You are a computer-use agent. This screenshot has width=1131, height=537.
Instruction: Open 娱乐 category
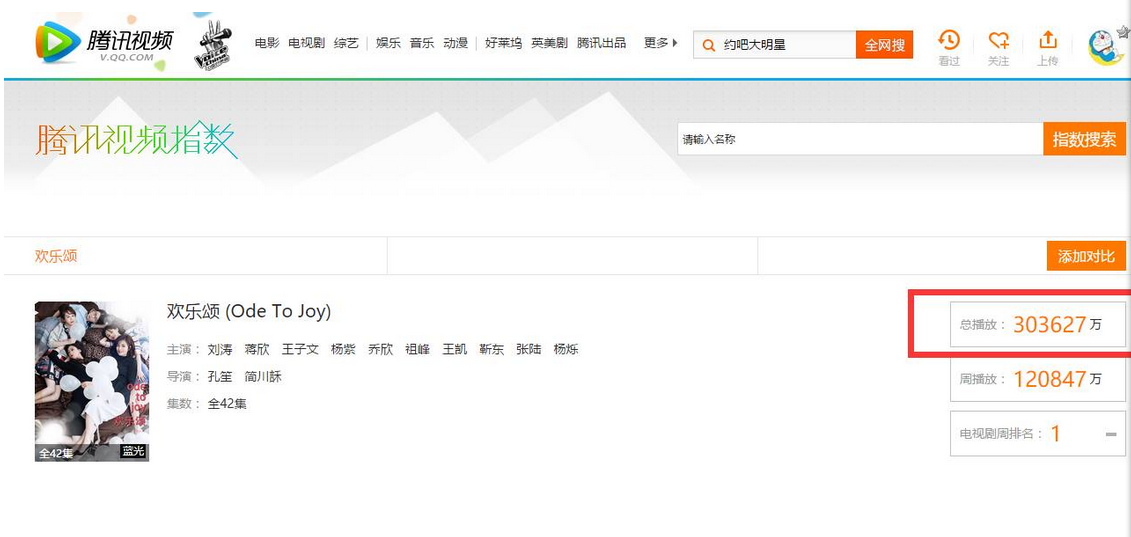click(x=388, y=43)
